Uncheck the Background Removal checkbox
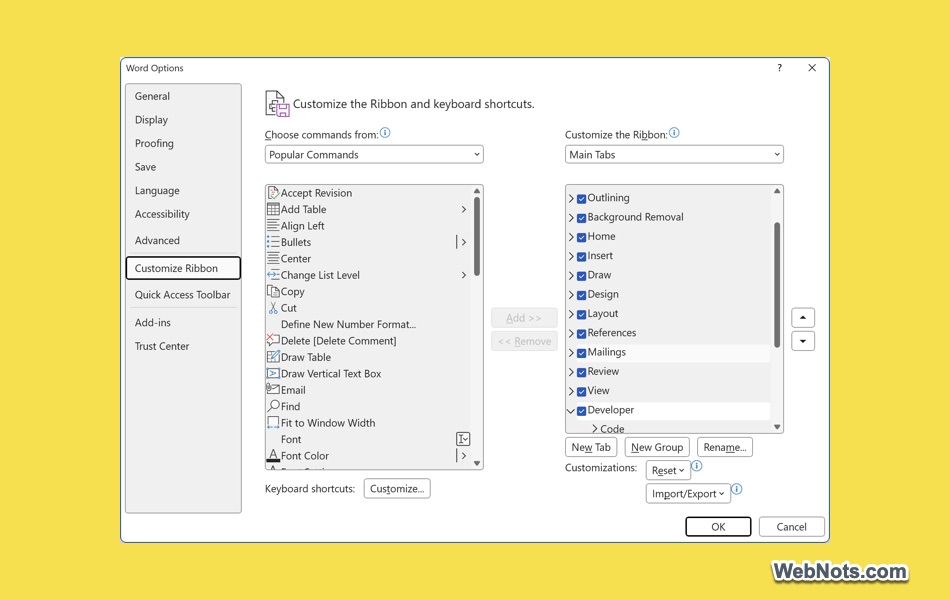The image size is (950, 600). [581, 218]
